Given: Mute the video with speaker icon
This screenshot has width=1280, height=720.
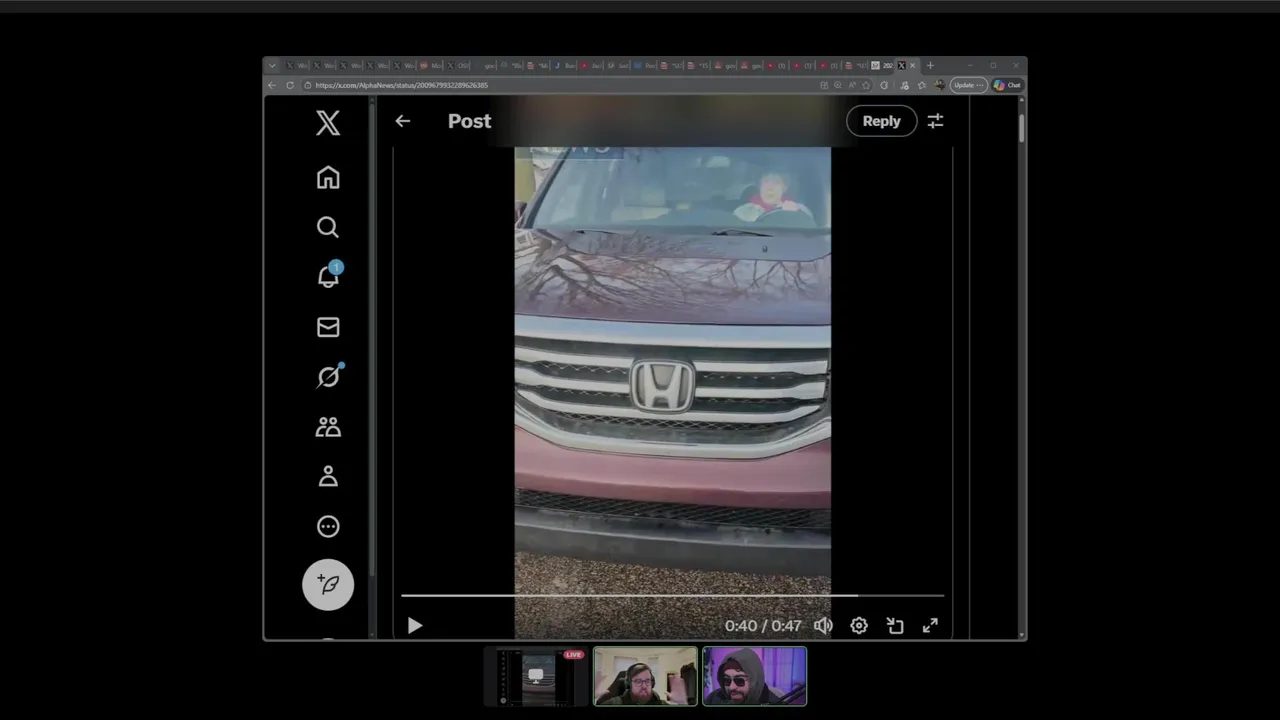Looking at the screenshot, I should coord(823,626).
